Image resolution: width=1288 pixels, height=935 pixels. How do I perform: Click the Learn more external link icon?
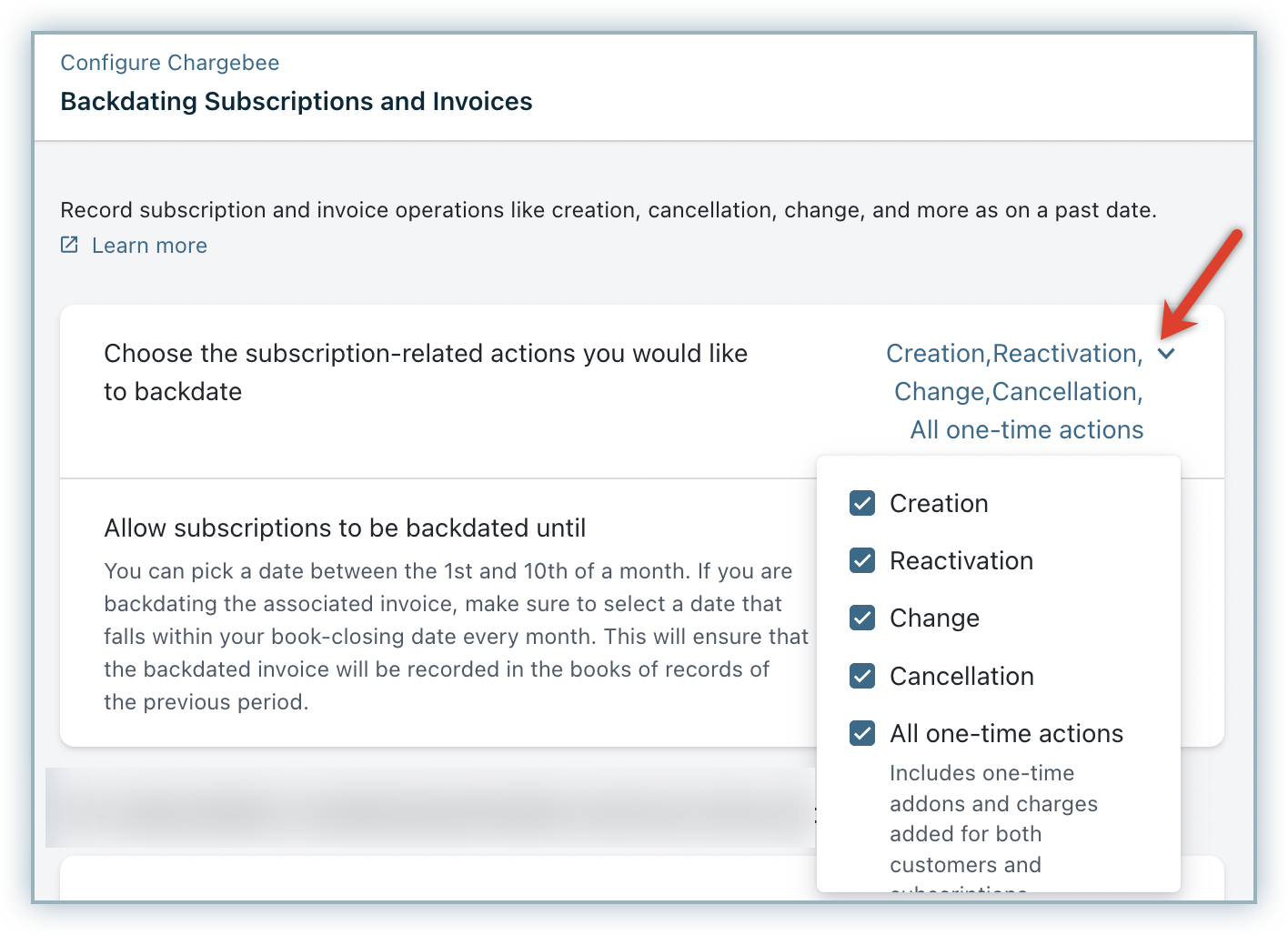[69, 245]
